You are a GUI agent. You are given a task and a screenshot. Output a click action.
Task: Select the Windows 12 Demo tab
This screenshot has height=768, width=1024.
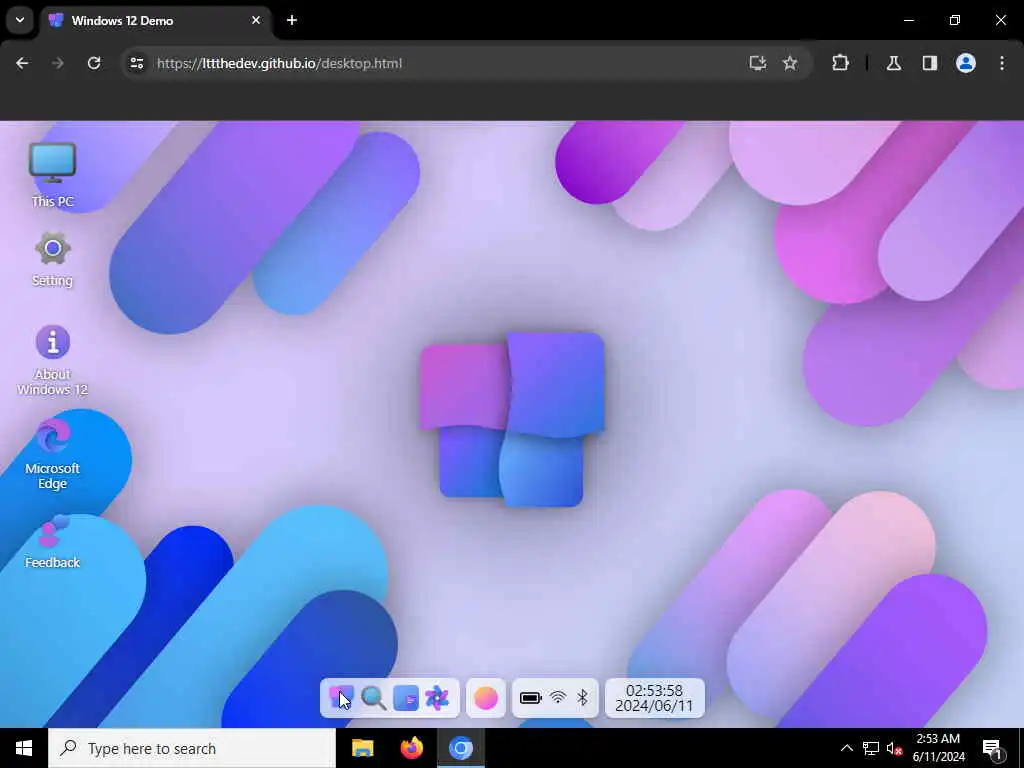pos(155,20)
